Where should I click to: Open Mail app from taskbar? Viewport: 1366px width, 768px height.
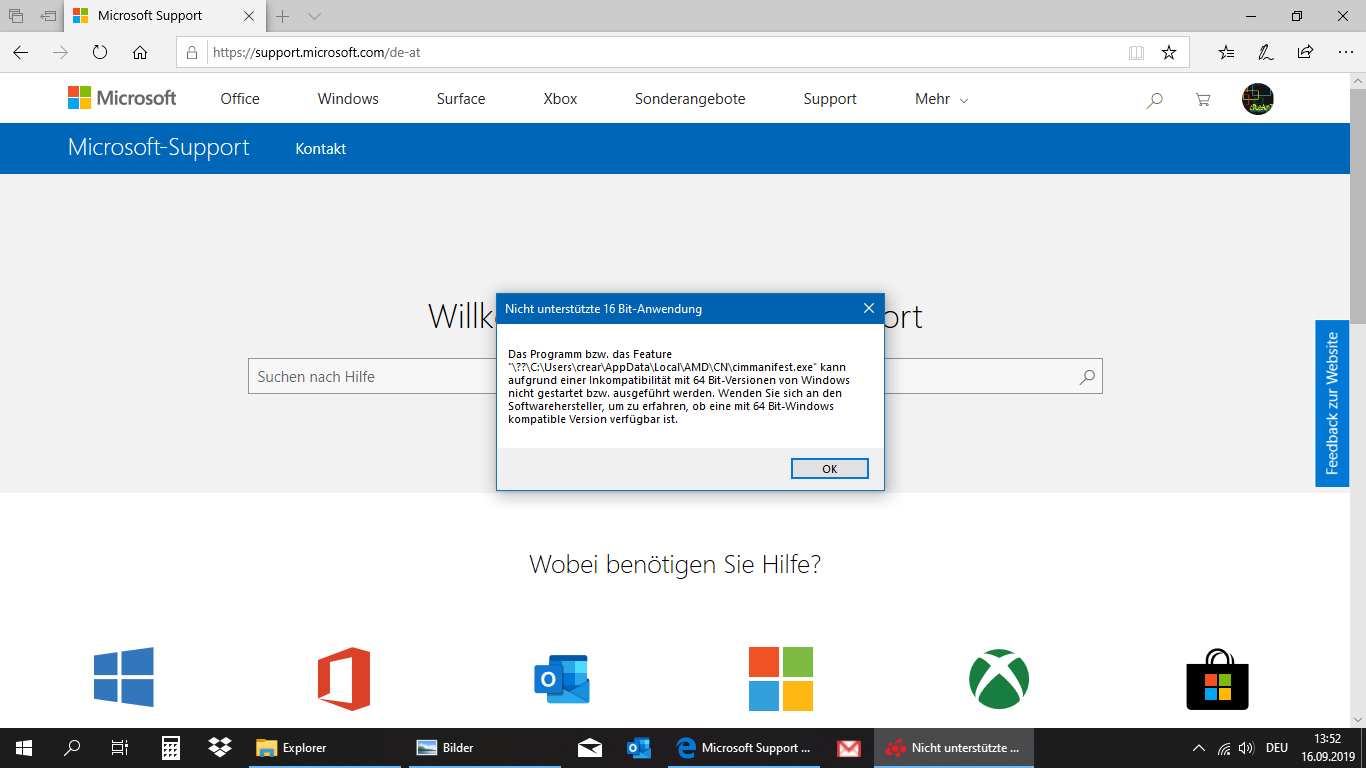point(590,748)
